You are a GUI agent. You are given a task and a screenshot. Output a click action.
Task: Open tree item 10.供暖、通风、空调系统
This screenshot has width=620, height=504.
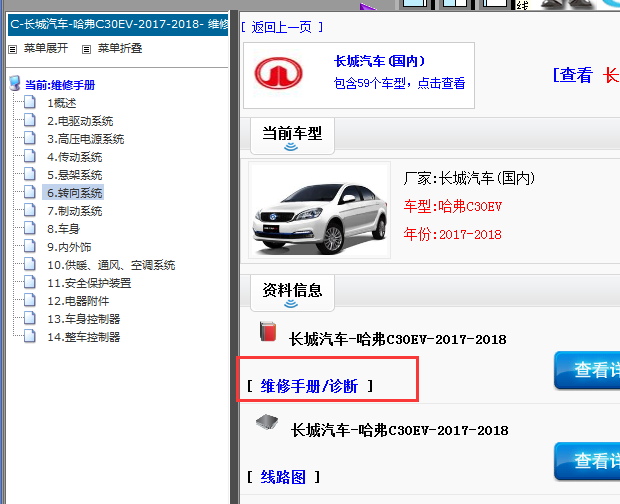[x=111, y=265]
